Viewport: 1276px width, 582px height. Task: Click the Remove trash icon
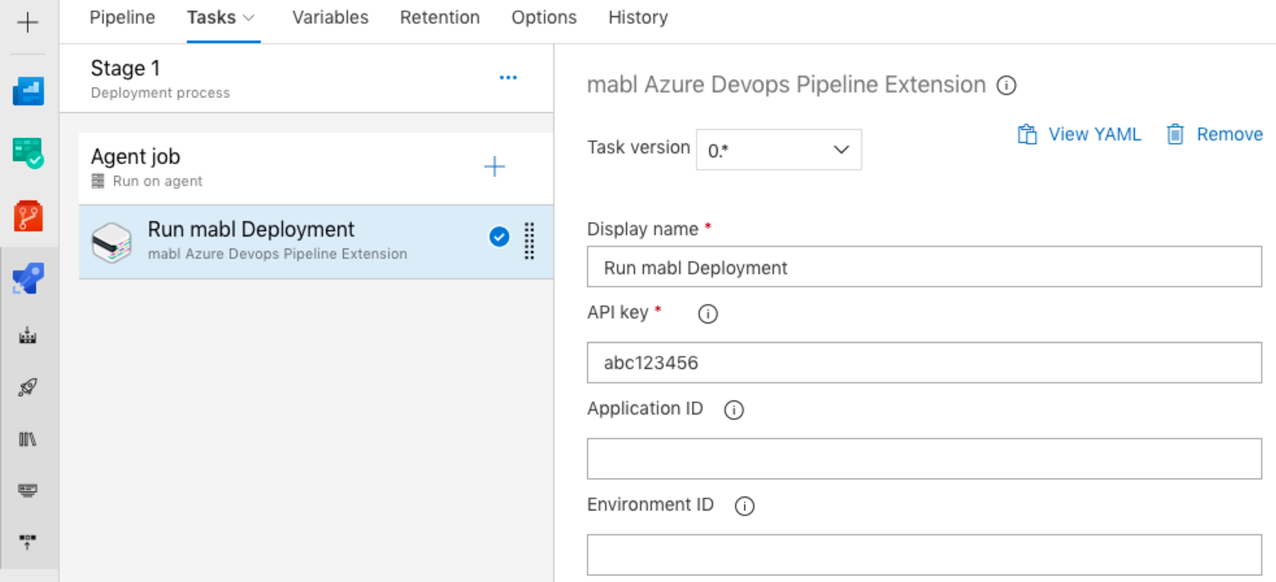pos(1175,135)
